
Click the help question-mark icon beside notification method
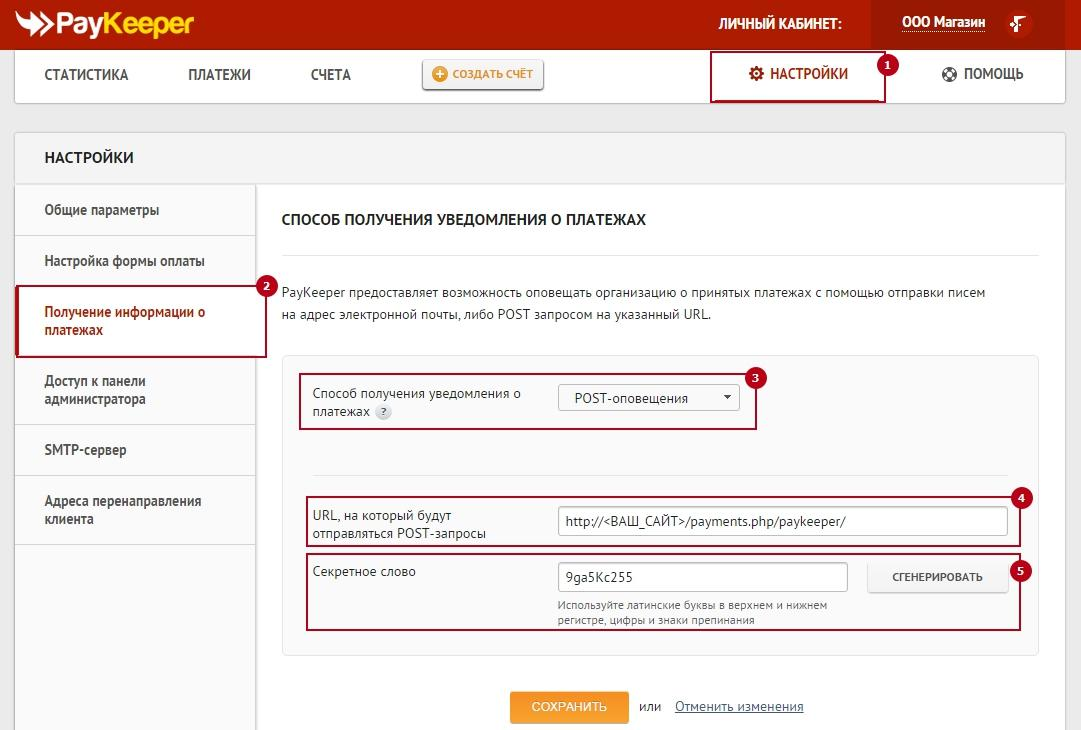point(383,412)
